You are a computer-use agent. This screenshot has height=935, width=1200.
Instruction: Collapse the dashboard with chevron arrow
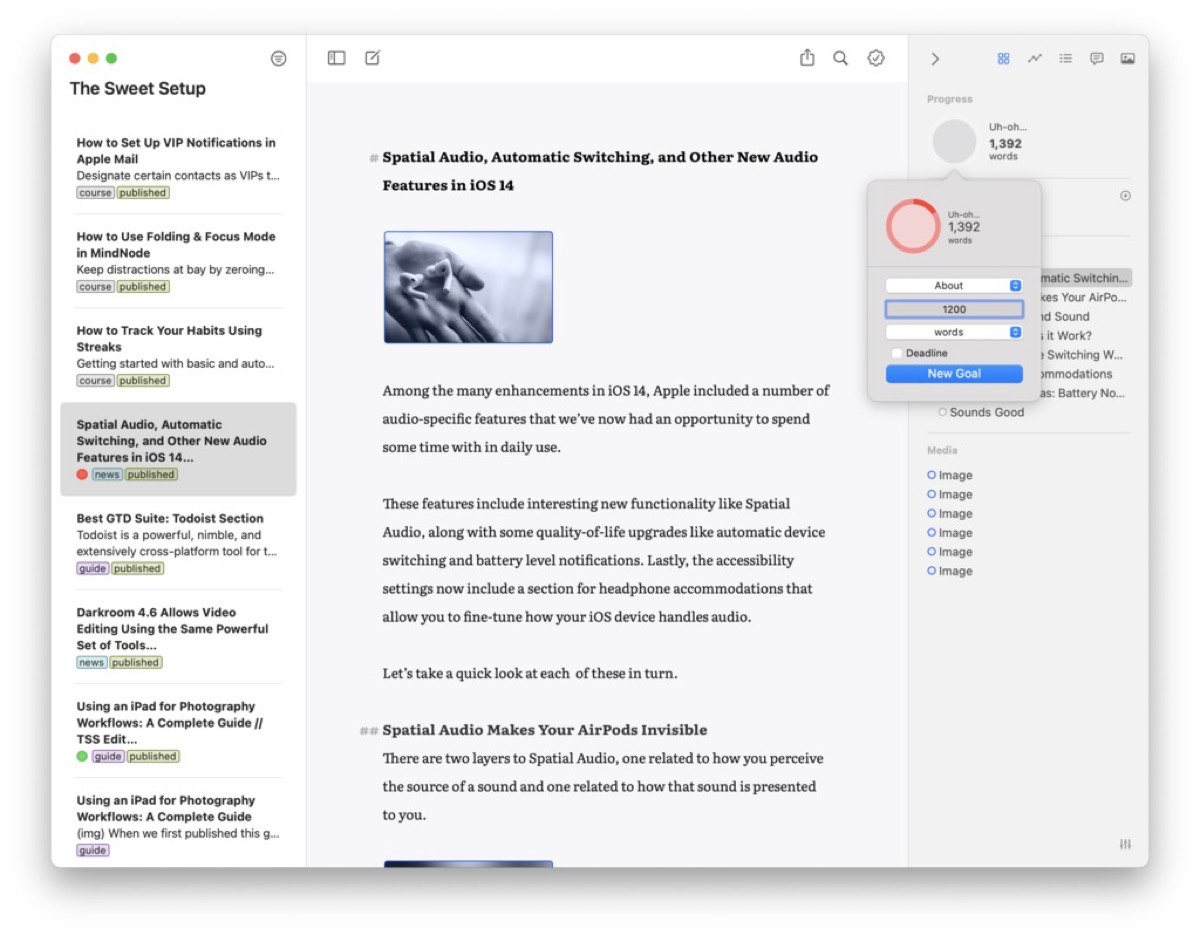[935, 59]
